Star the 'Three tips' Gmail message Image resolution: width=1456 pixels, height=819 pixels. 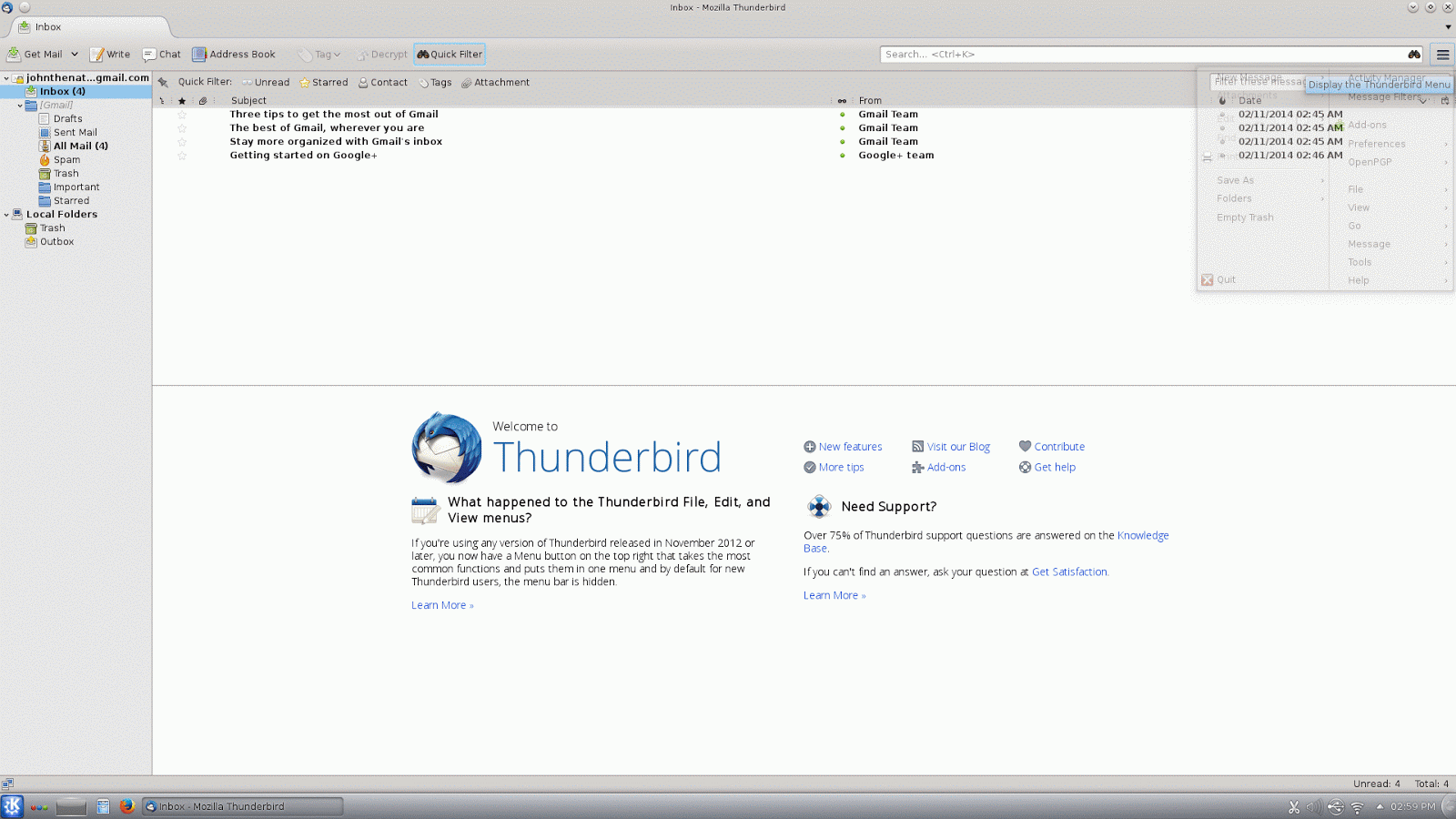click(x=182, y=115)
